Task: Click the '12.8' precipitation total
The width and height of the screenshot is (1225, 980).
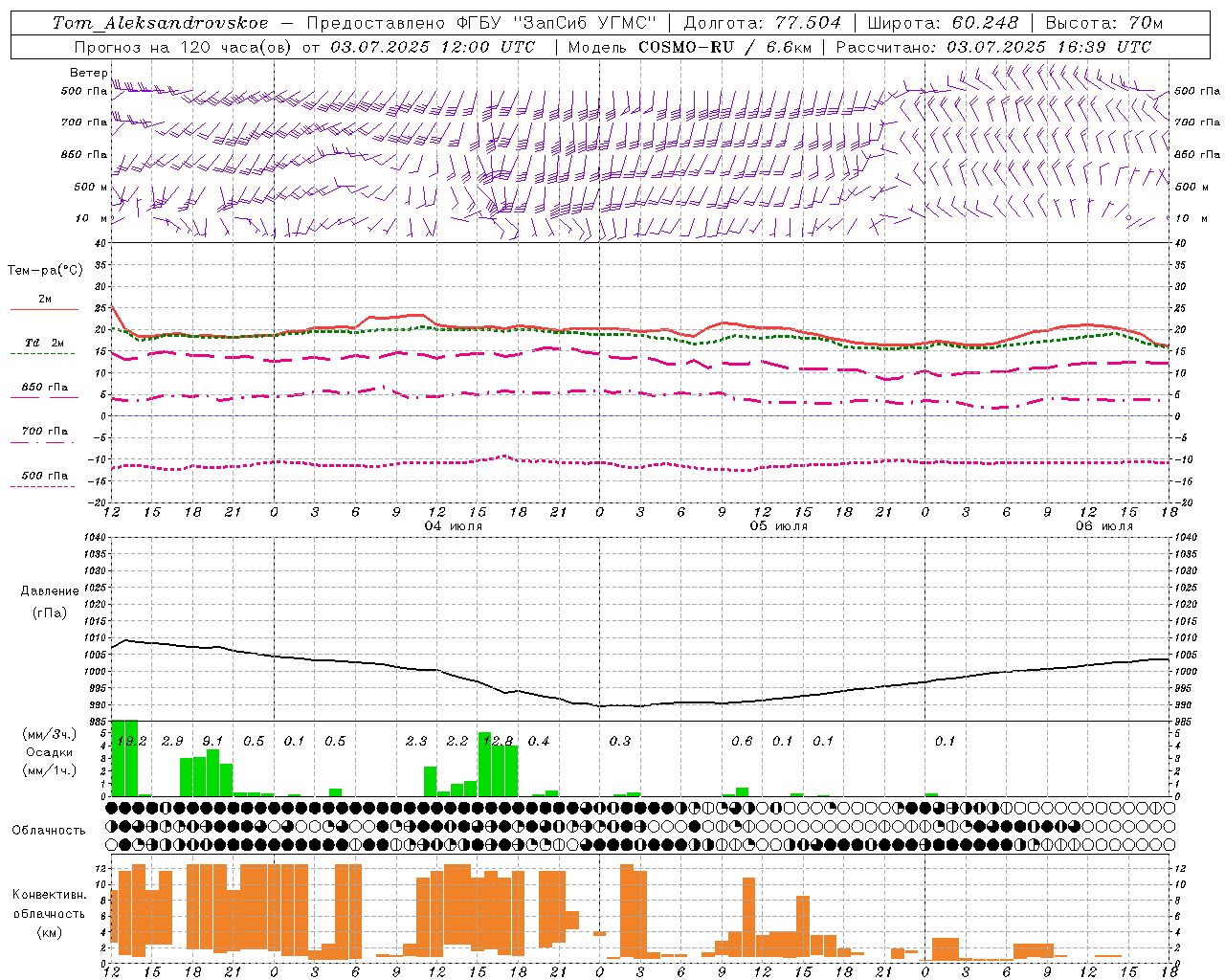Action: coord(498,742)
